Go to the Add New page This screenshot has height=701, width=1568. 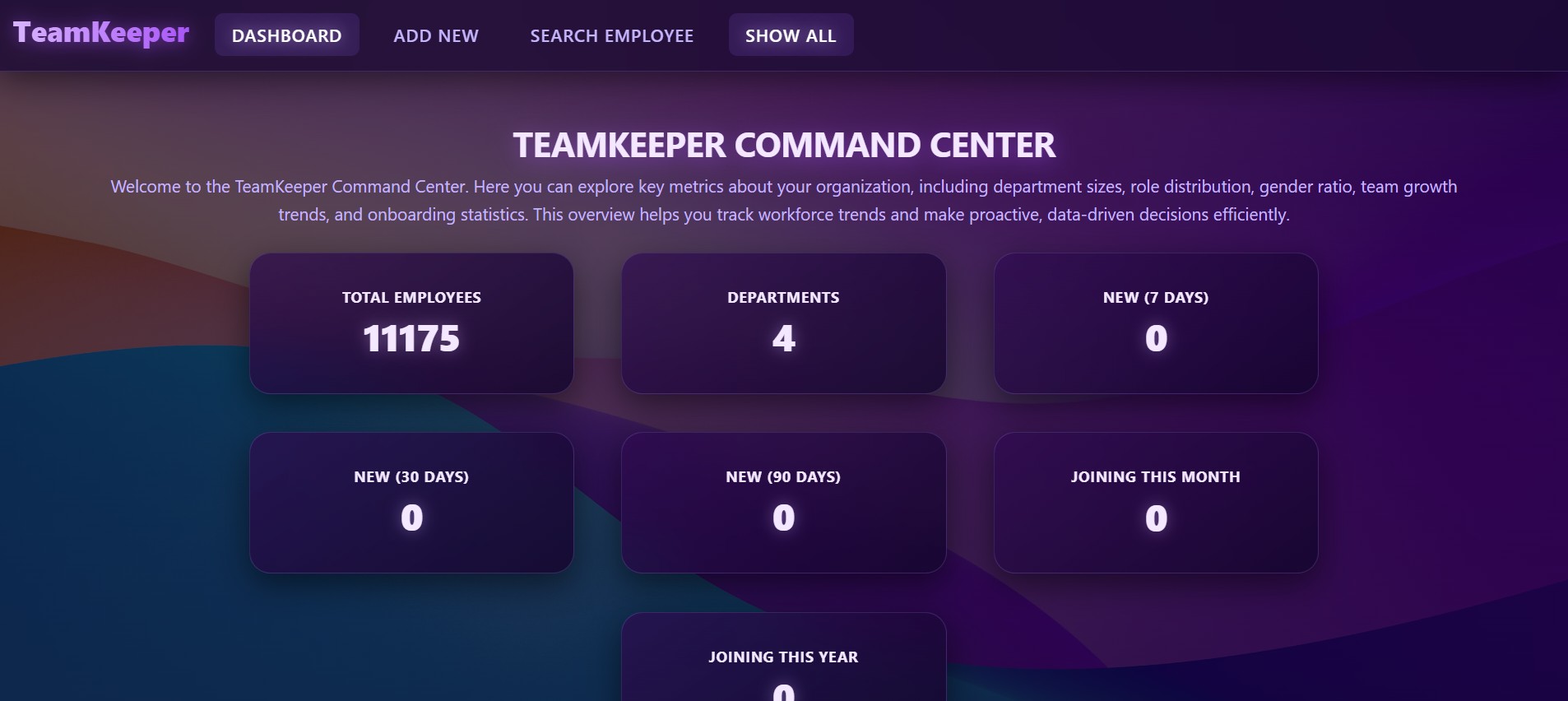[436, 35]
